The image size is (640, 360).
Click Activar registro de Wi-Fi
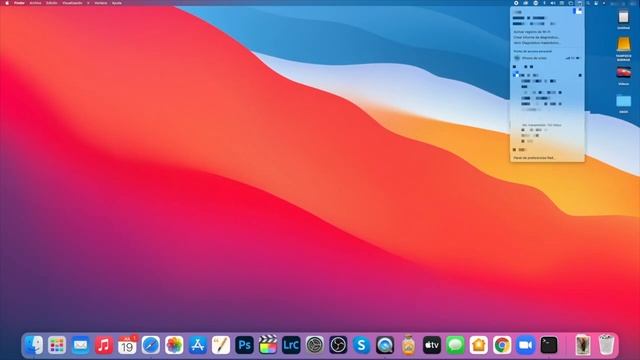(x=532, y=32)
